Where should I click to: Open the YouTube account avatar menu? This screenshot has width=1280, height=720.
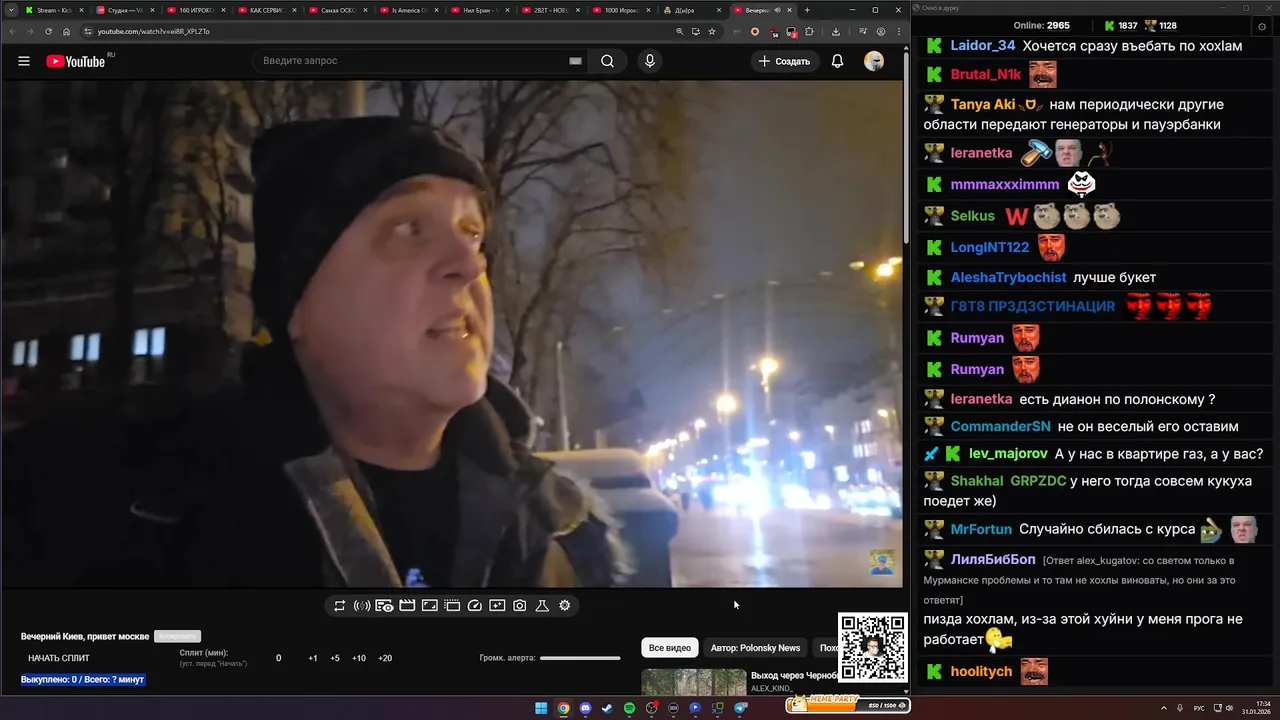pyautogui.click(x=874, y=61)
